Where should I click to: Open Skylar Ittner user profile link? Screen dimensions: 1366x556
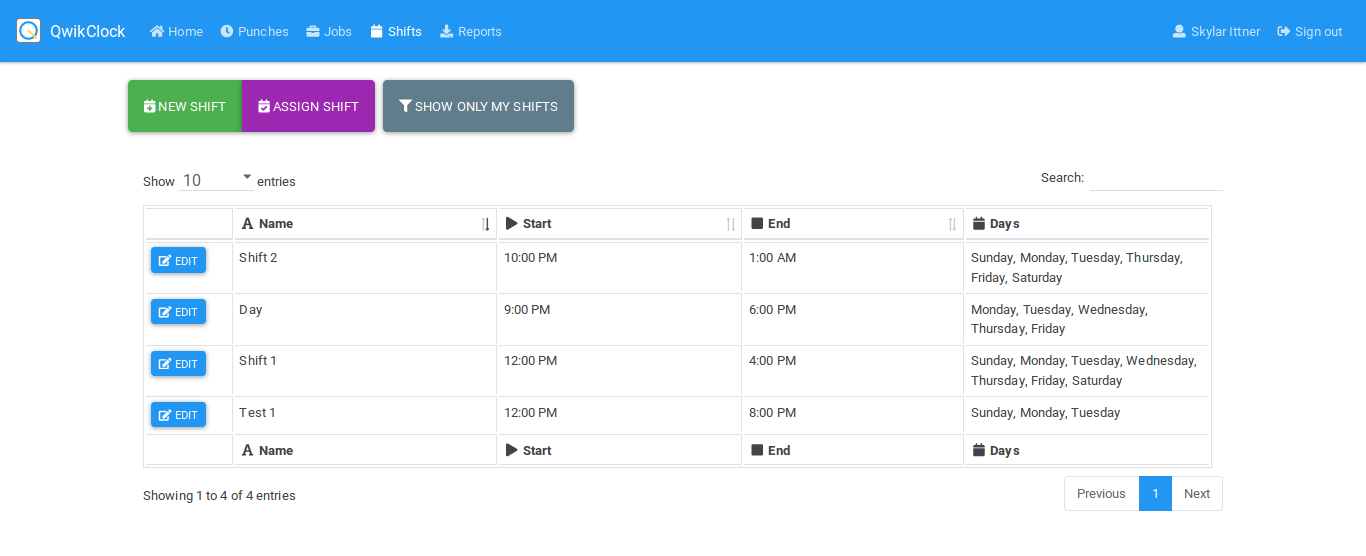pyautogui.click(x=1216, y=31)
